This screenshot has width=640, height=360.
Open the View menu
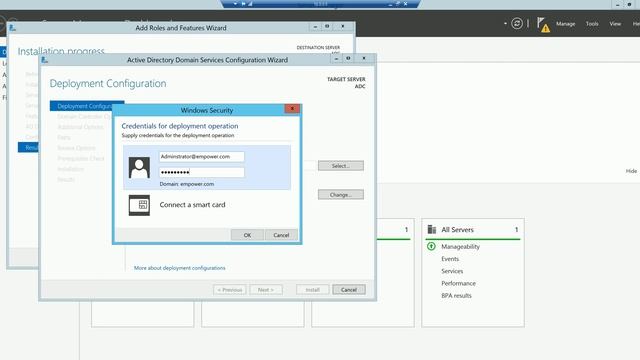615,24
